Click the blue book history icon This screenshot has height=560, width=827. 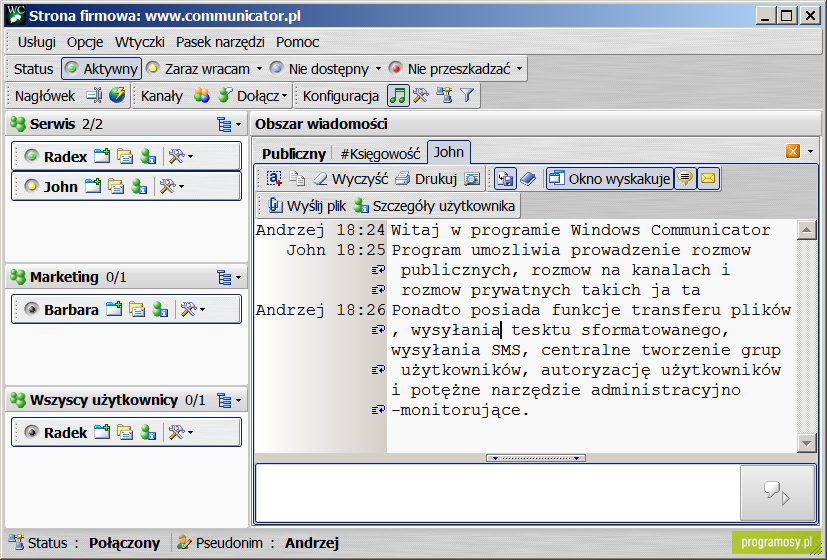click(x=528, y=179)
